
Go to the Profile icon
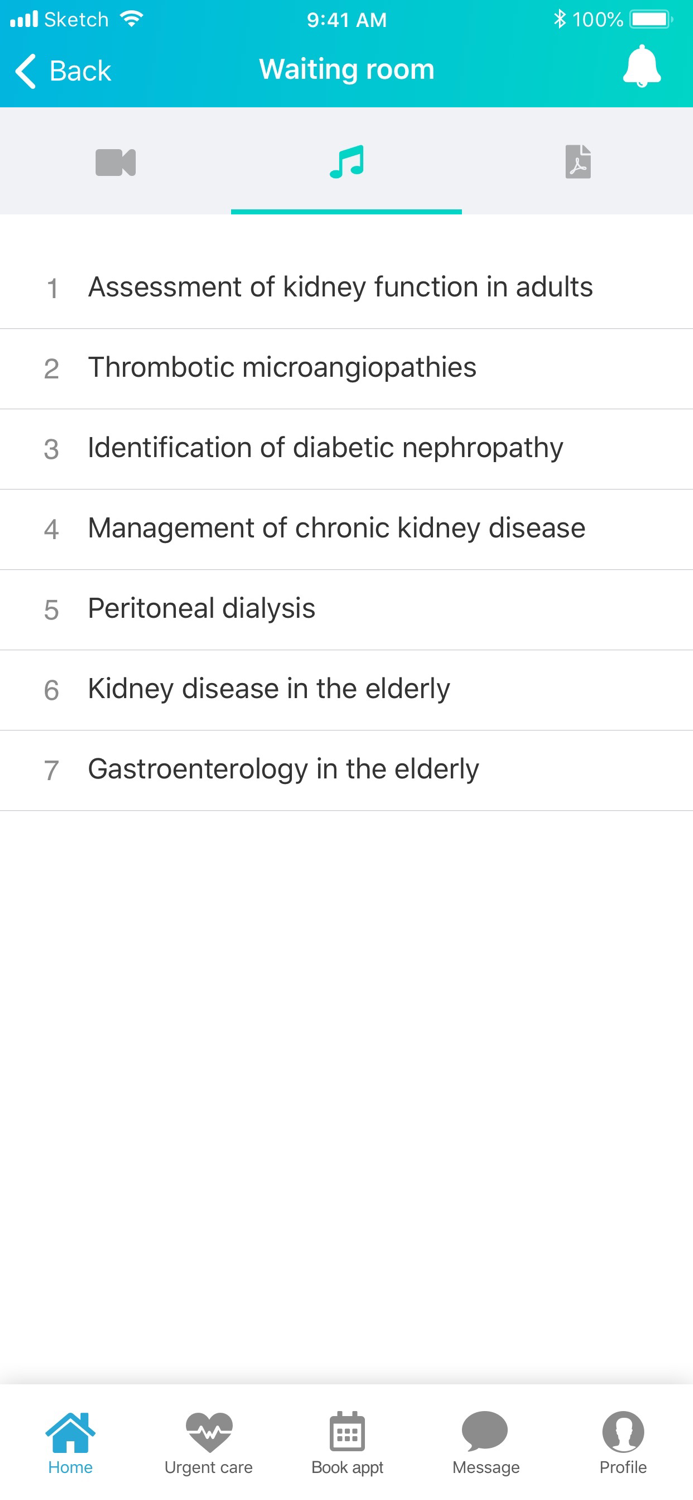(623, 1433)
